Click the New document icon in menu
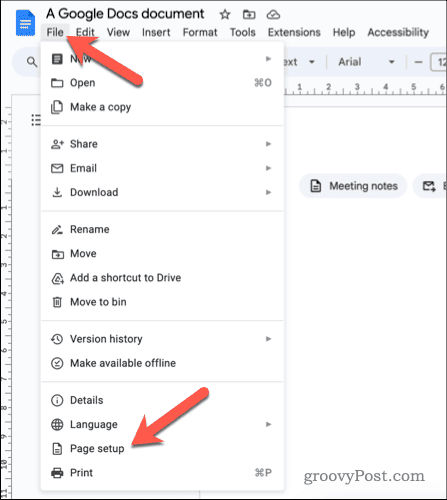Screen dimensions: 447x500 pos(57,59)
